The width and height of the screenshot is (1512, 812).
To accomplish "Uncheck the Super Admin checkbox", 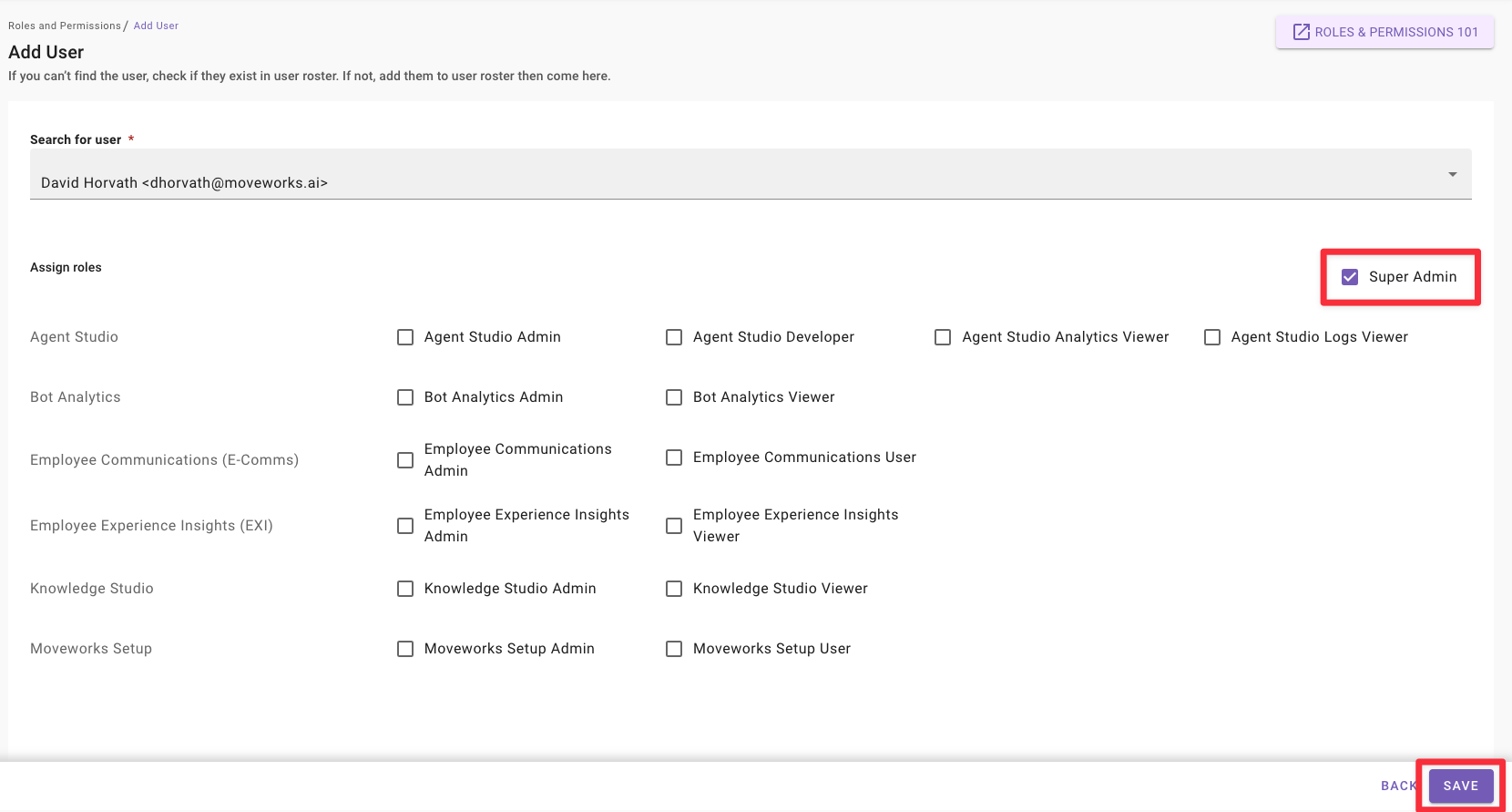I will click(x=1350, y=277).
